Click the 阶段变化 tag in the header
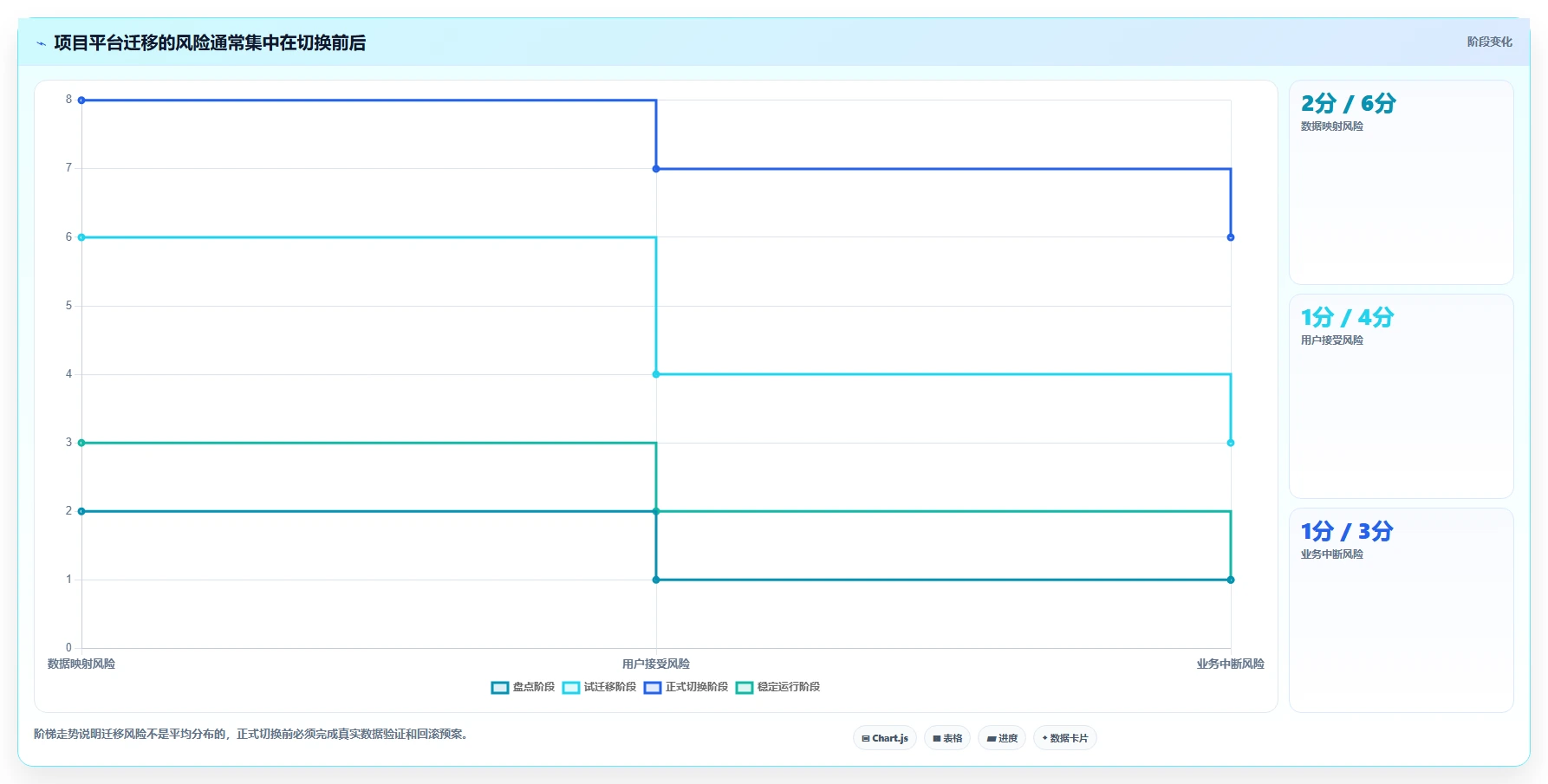The height and width of the screenshot is (784, 1548). 1489,42
